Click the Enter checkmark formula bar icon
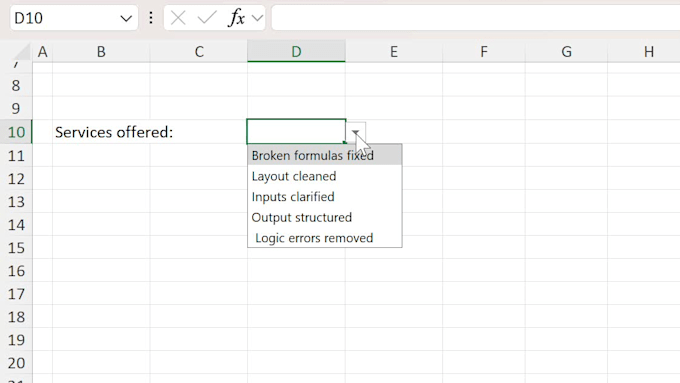 coord(207,18)
